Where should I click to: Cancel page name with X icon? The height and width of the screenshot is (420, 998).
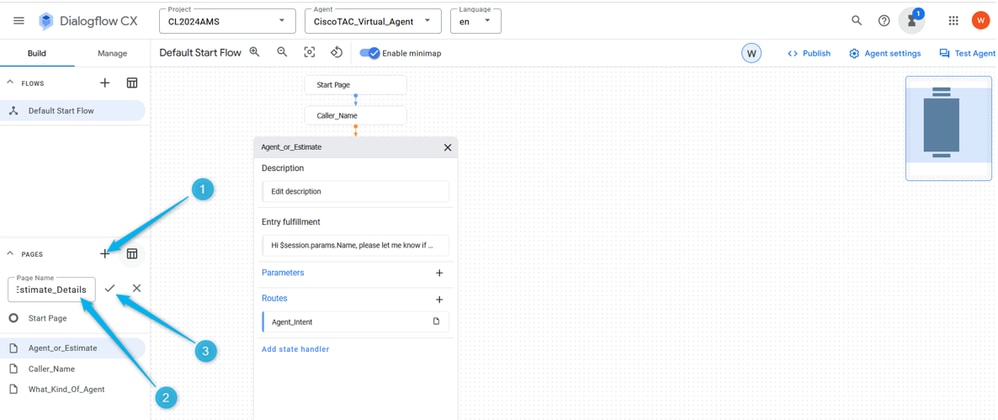137,288
